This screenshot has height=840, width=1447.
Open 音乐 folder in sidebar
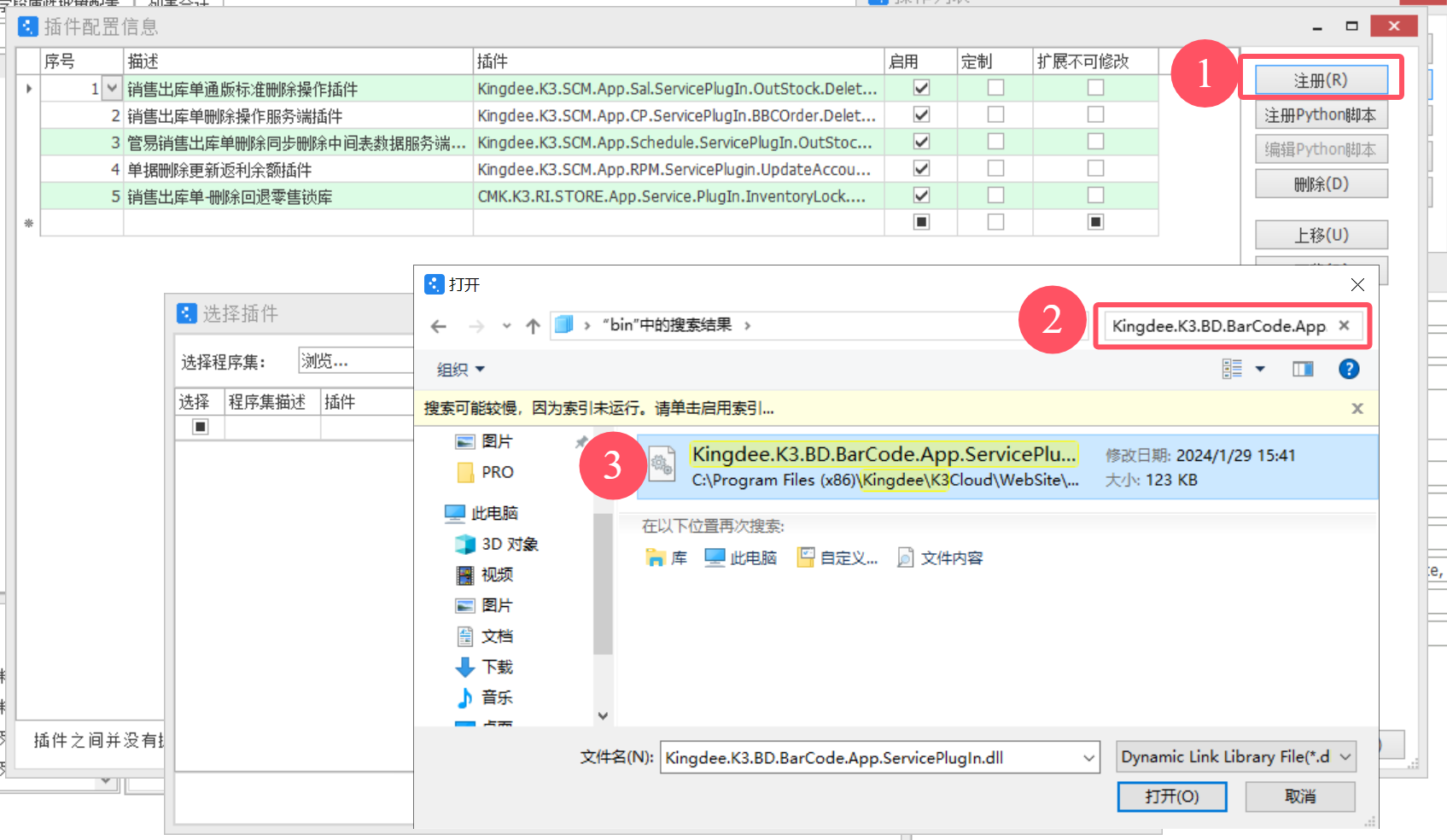[484, 697]
